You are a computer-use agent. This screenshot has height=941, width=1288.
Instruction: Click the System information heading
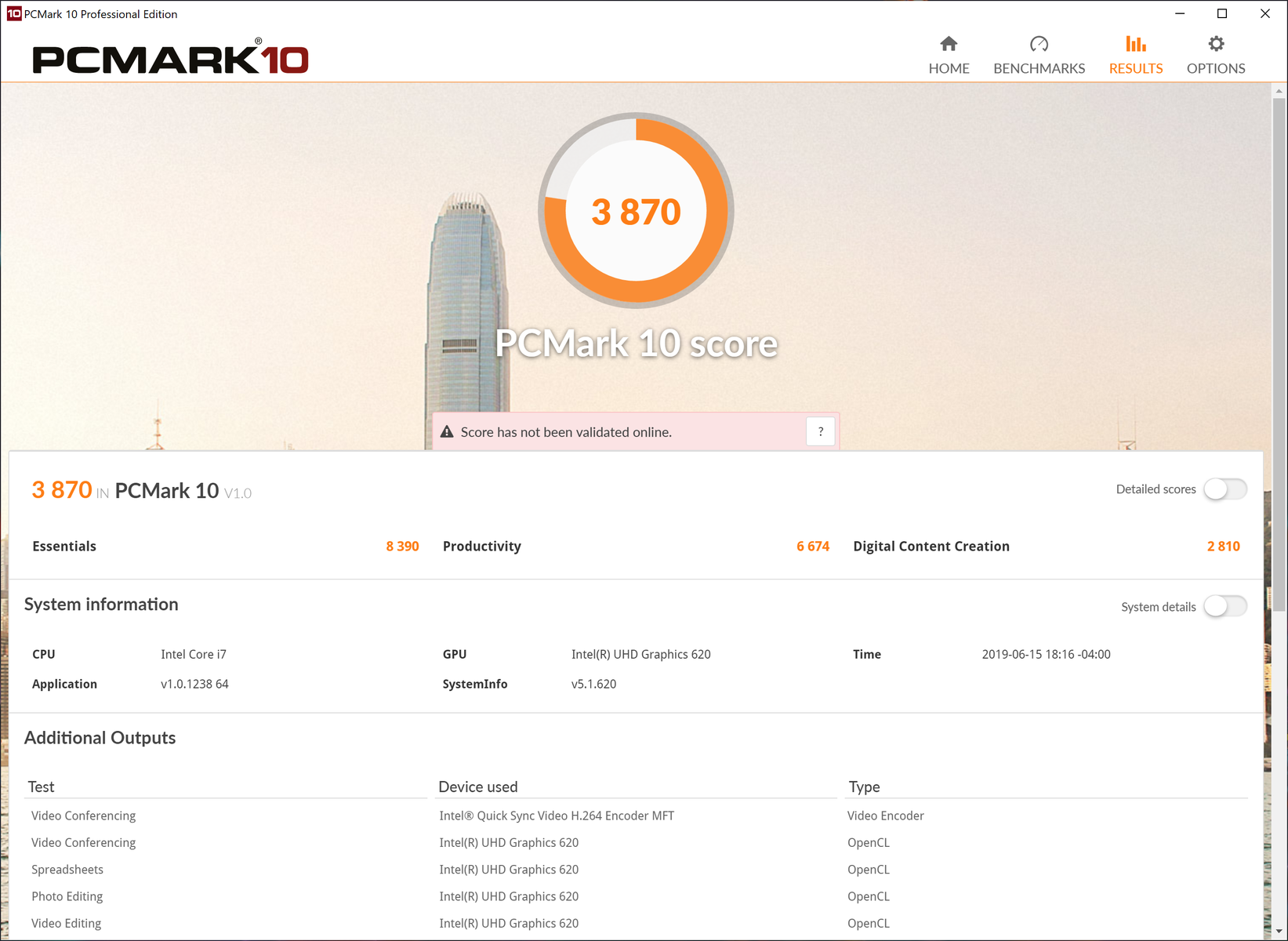tap(101, 604)
